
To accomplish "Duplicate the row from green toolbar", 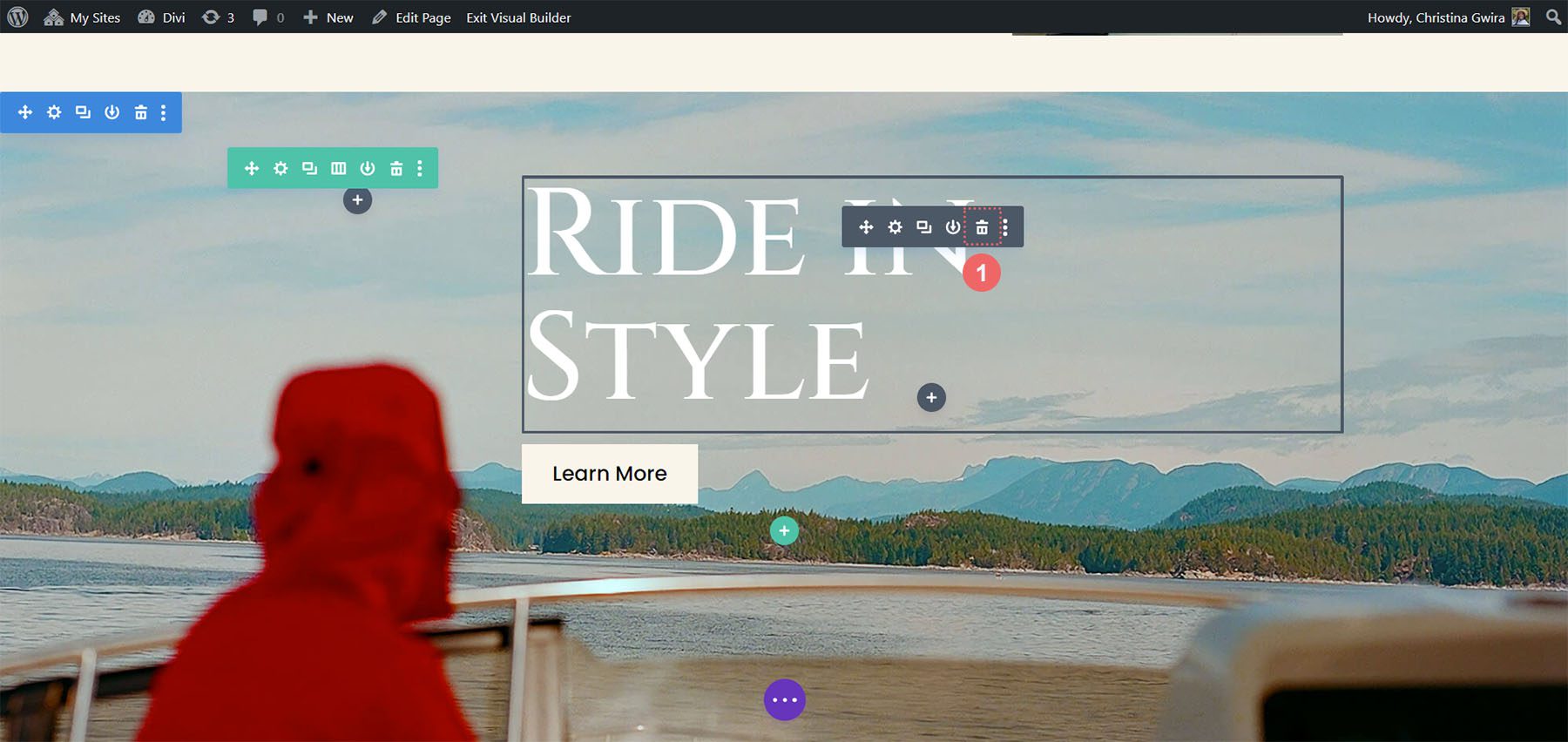I will (309, 168).
